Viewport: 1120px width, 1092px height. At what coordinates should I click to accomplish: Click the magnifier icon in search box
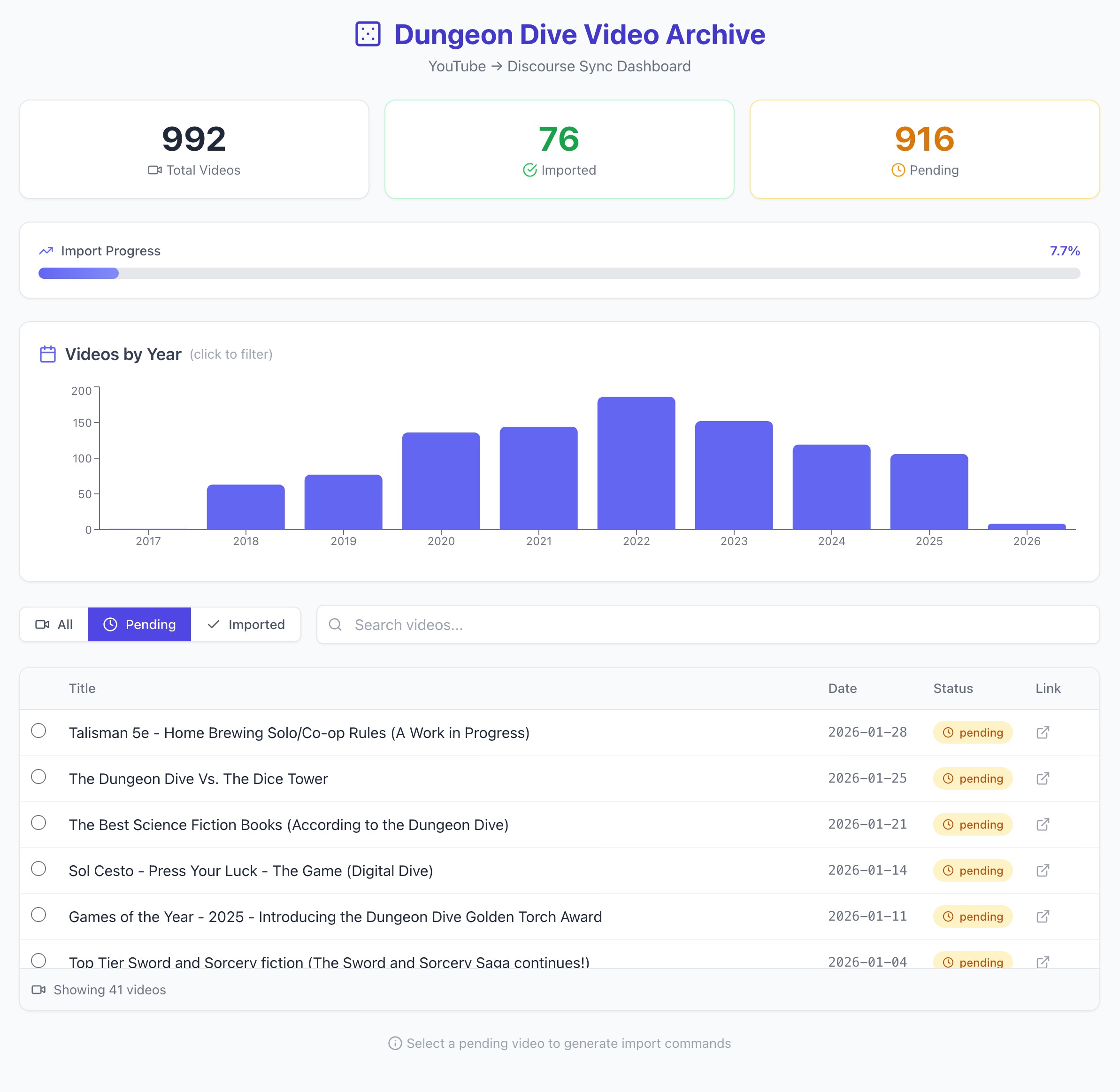[336, 624]
